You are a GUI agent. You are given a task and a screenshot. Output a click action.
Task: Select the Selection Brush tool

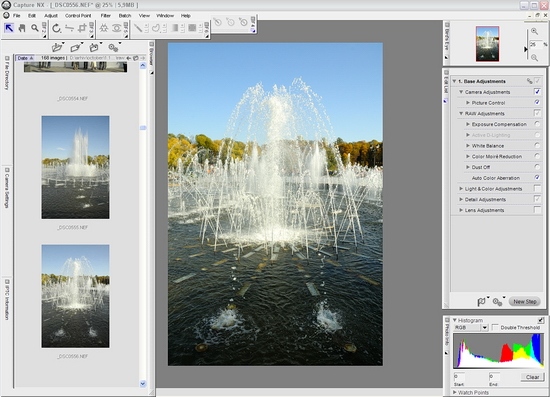click(138, 28)
